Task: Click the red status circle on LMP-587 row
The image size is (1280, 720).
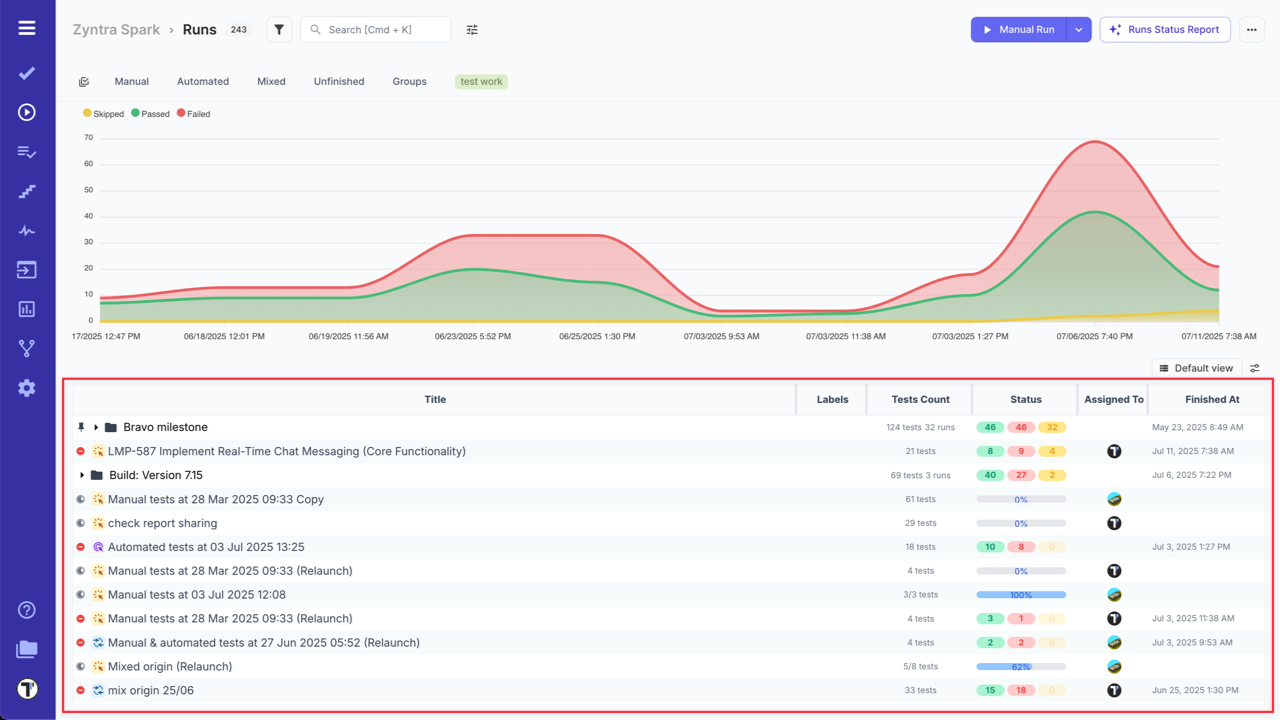Action: pos(81,451)
